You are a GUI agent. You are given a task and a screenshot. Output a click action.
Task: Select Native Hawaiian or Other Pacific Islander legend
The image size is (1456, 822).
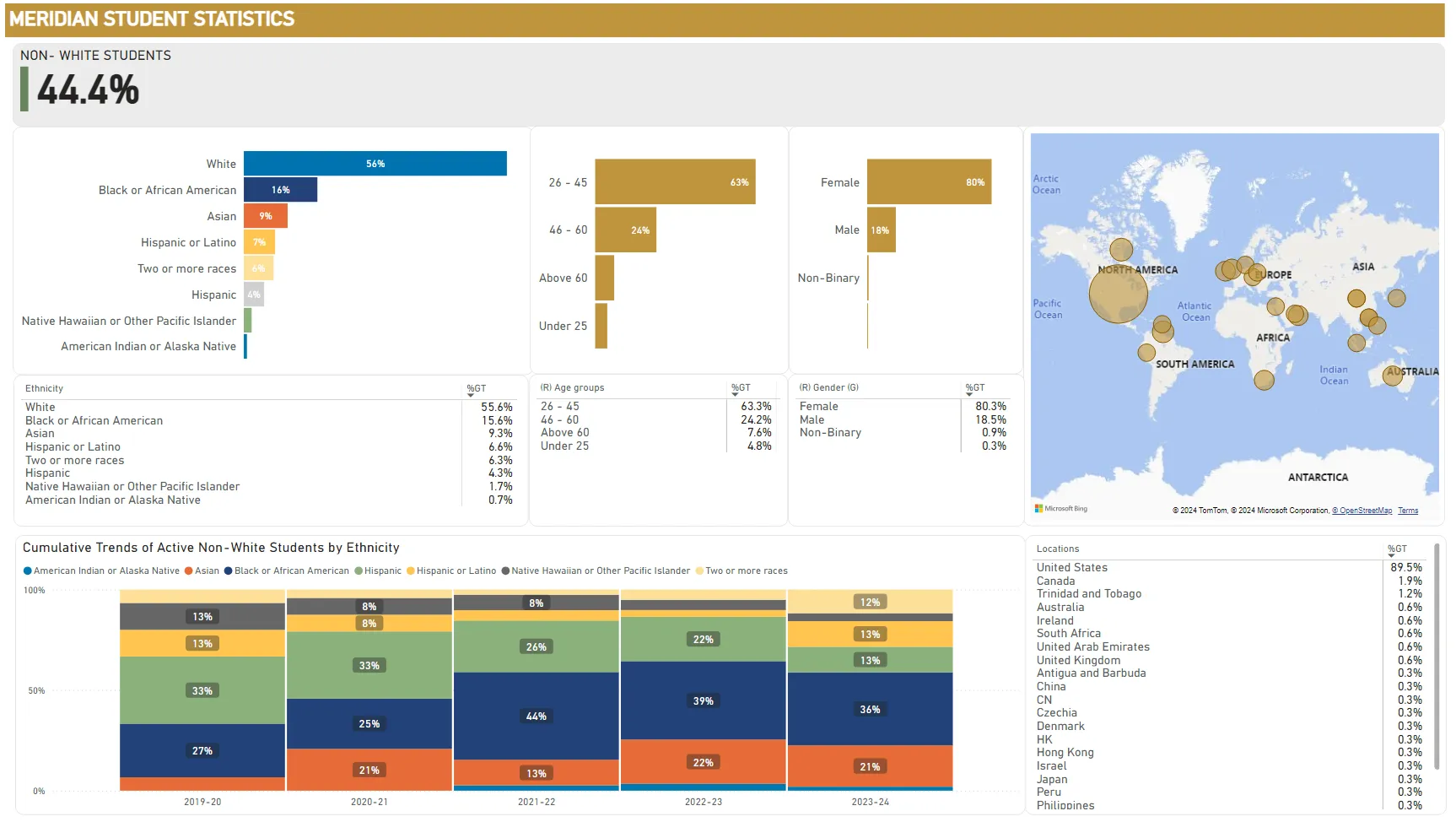tap(596, 571)
